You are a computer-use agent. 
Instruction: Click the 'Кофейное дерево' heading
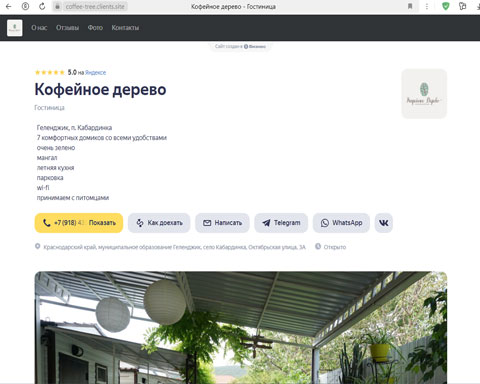[x=100, y=89]
